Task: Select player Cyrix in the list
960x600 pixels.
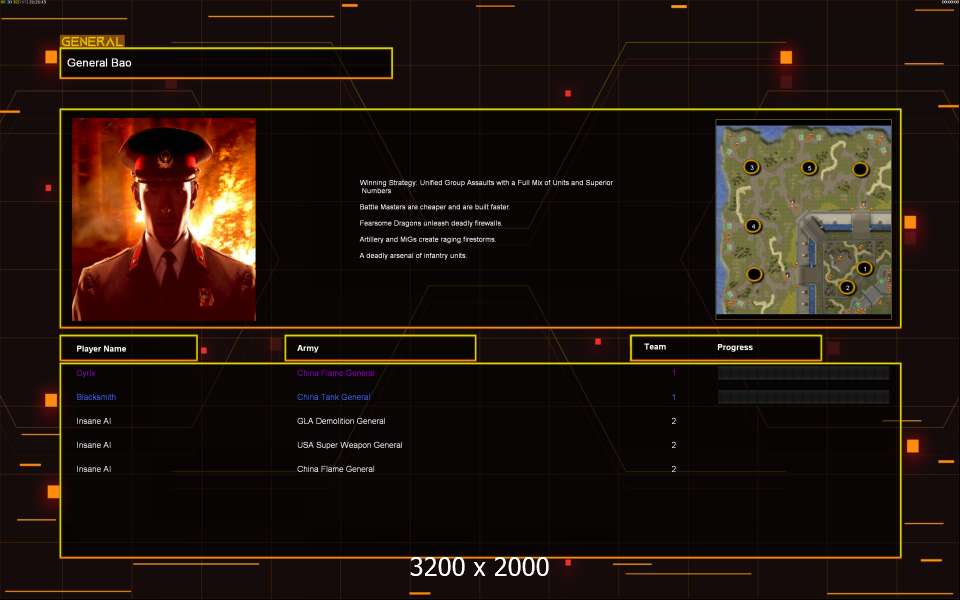Action: [86, 373]
